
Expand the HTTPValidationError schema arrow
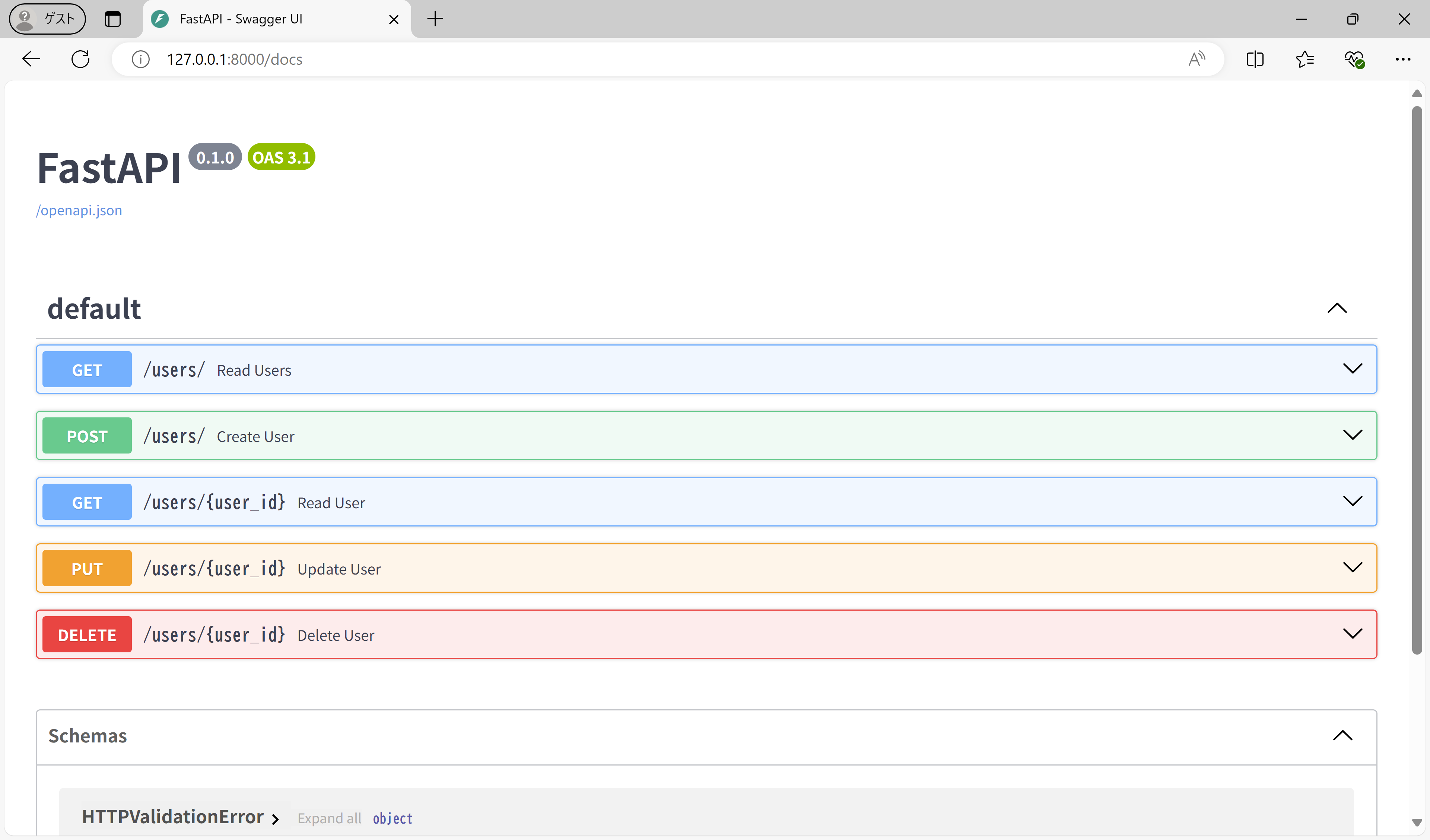275,819
